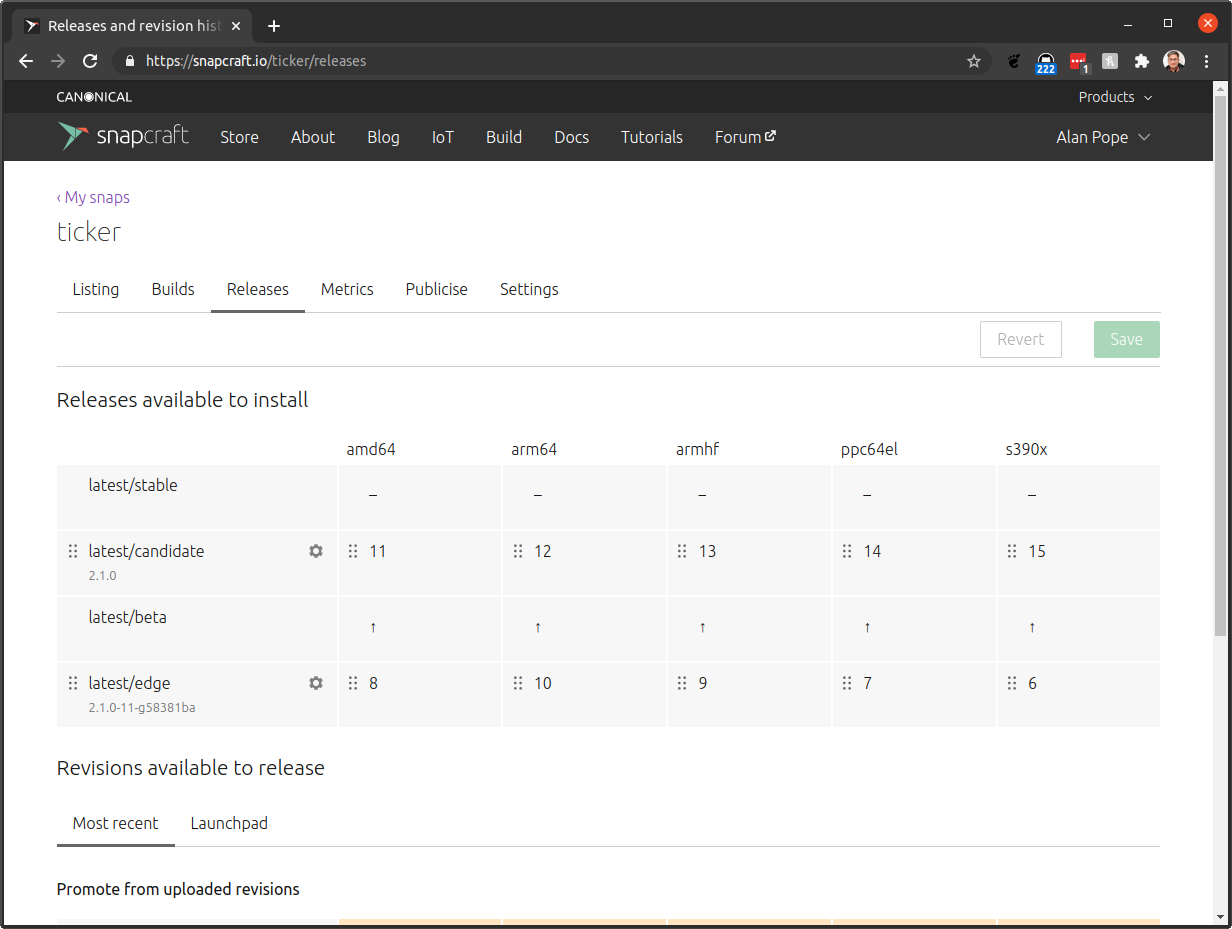Expand the Products dropdown
The width and height of the screenshot is (1232, 929).
[1115, 97]
